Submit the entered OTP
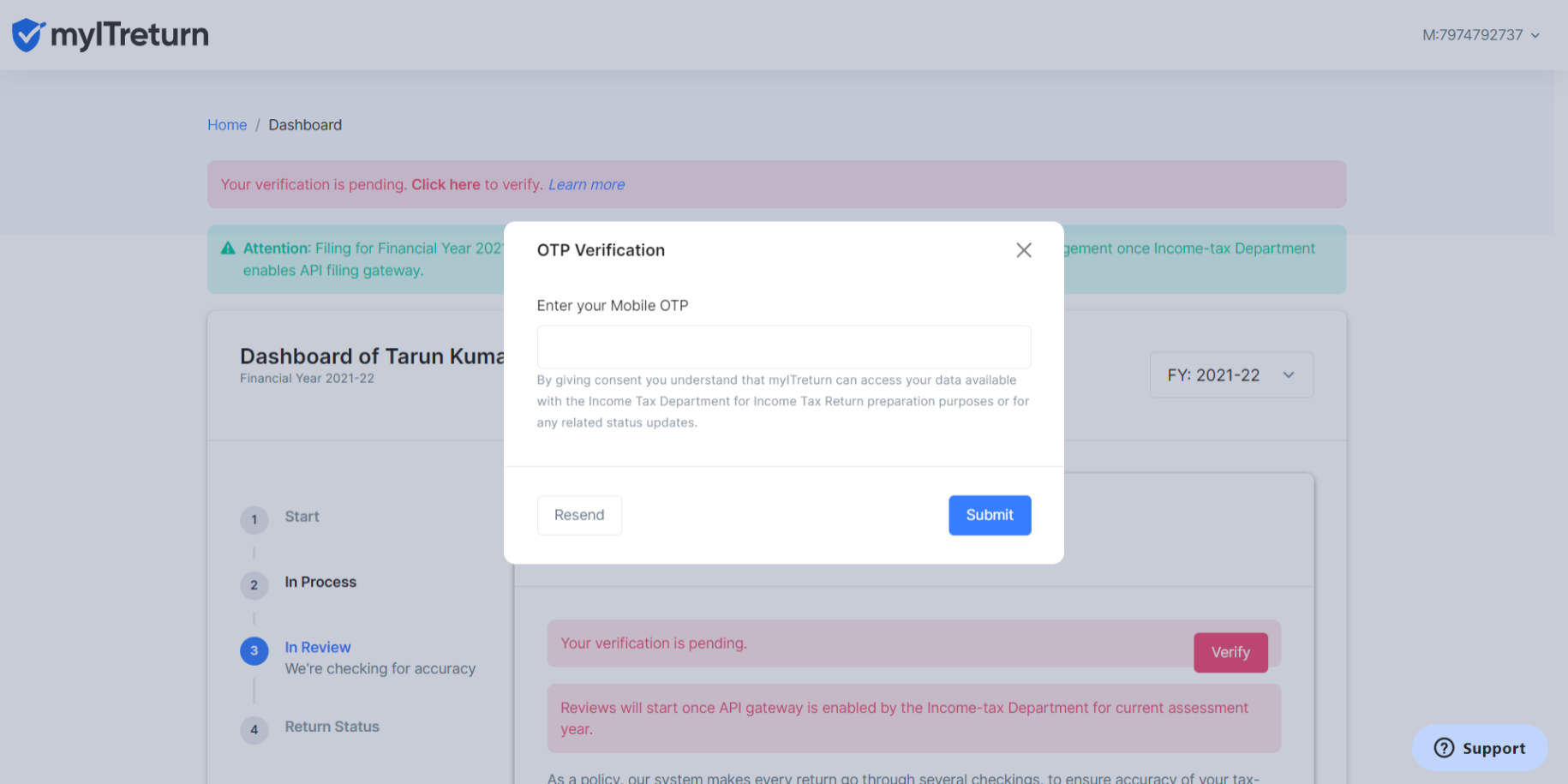Image resolution: width=1568 pixels, height=784 pixels. tap(990, 515)
